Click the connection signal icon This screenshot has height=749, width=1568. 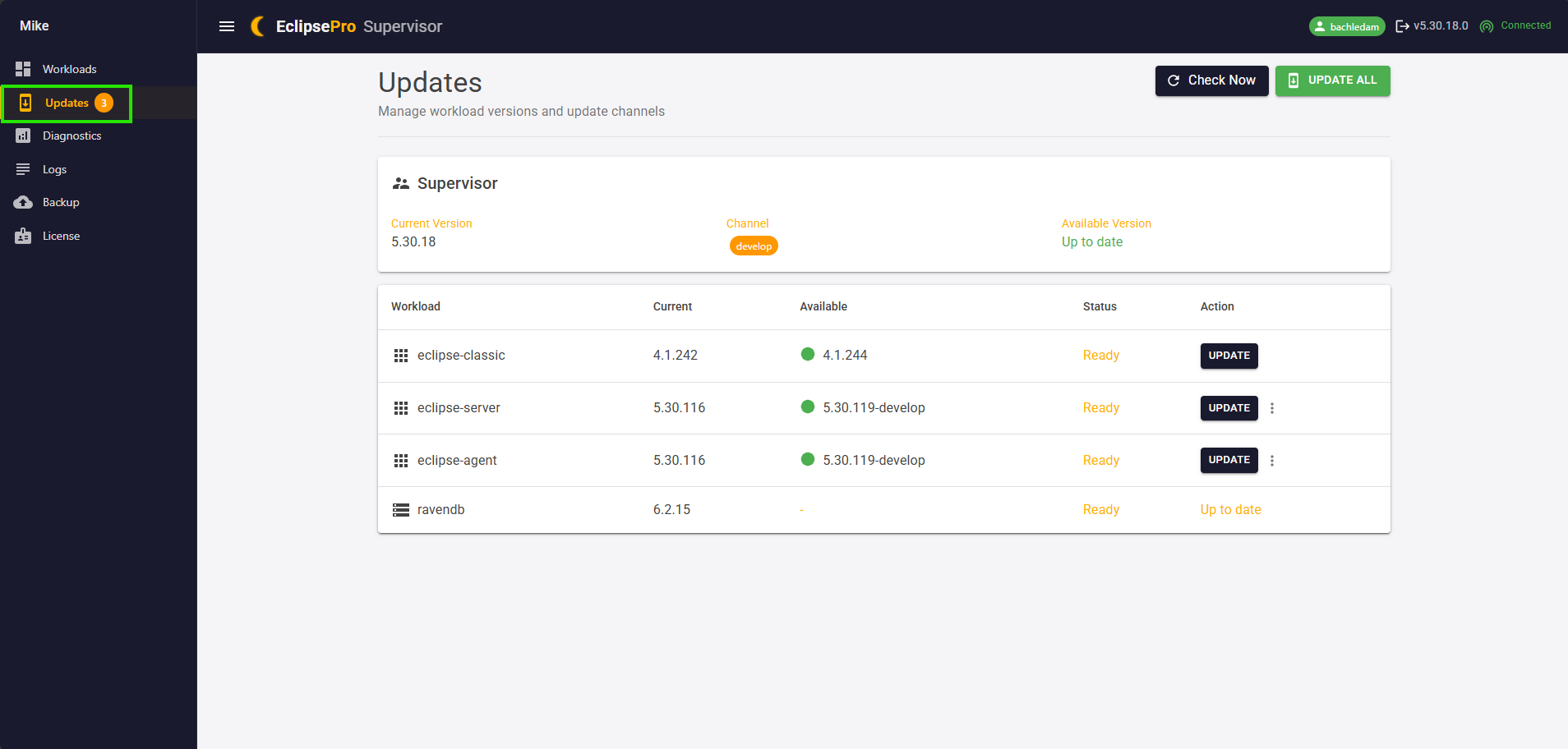(x=1487, y=26)
